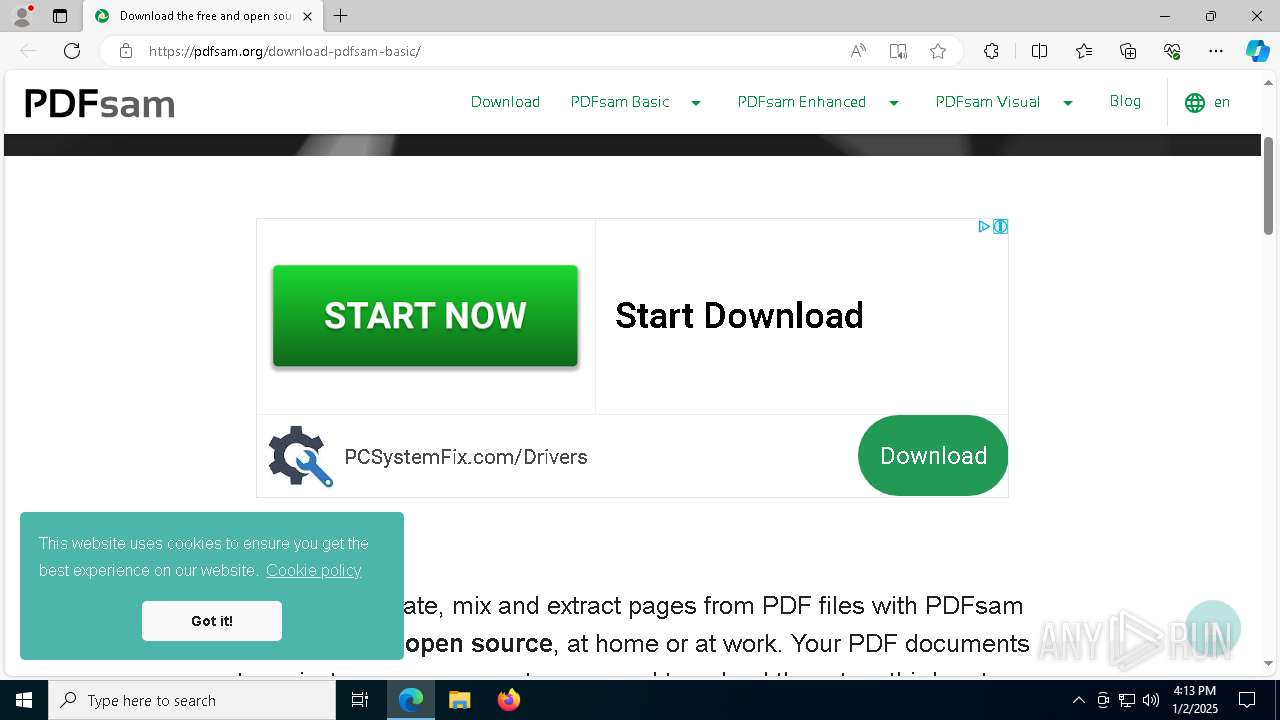The image size is (1280, 720).
Task: Select the 'en' language option
Action: [1222, 102]
